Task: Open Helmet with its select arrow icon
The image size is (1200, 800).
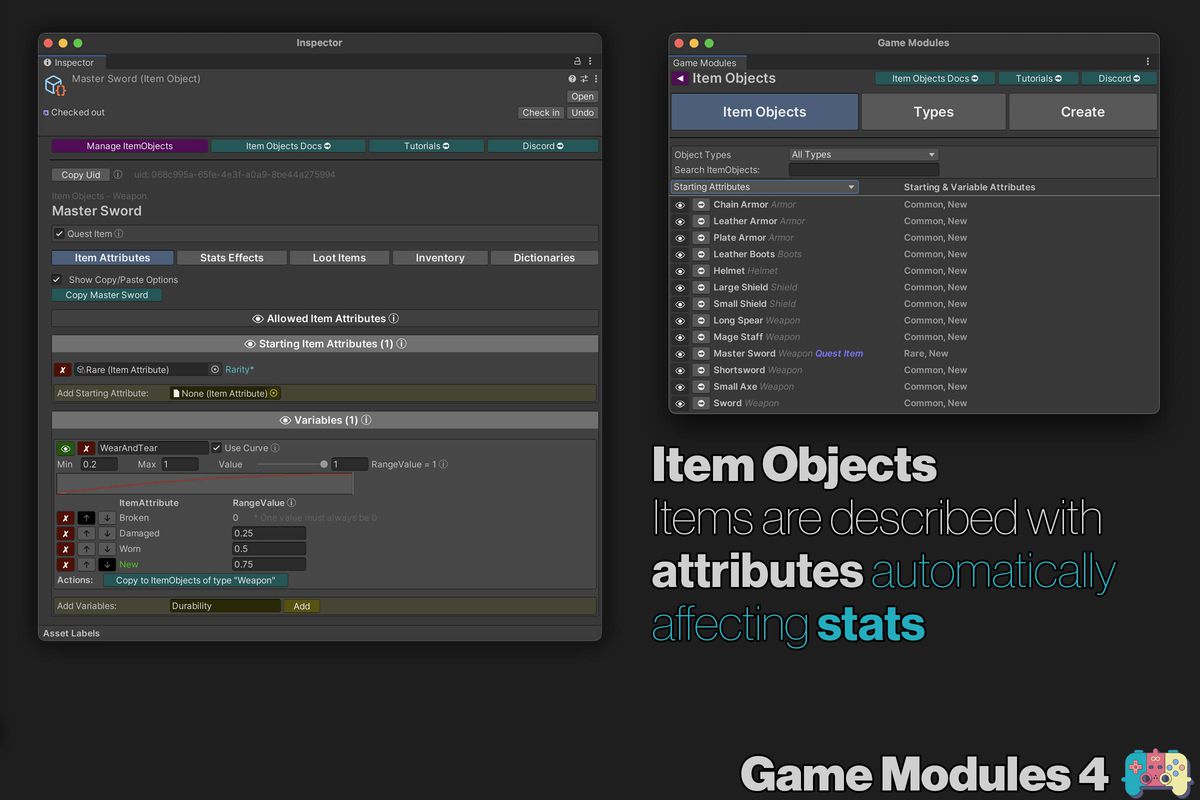Action: coord(701,271)
